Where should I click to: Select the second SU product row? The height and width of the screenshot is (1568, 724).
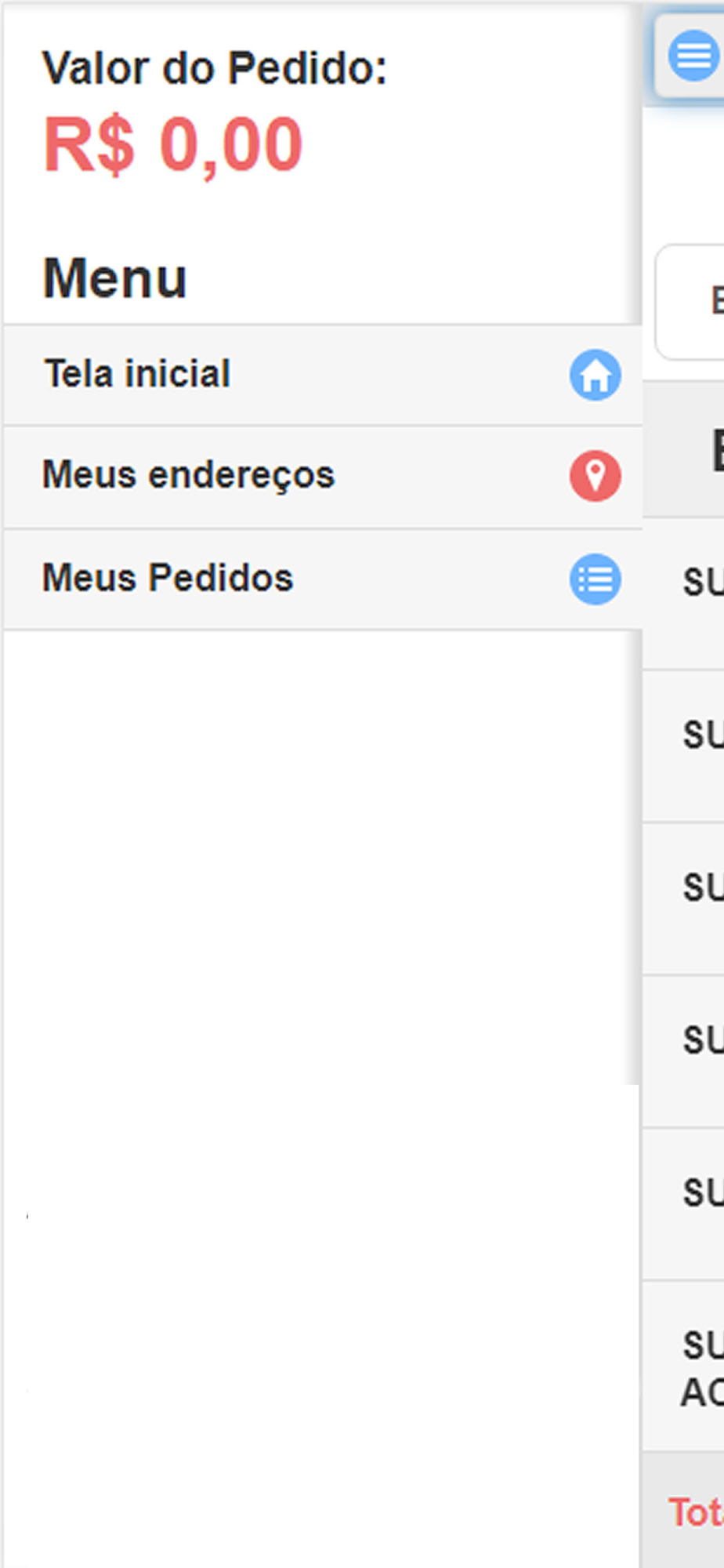683,746
